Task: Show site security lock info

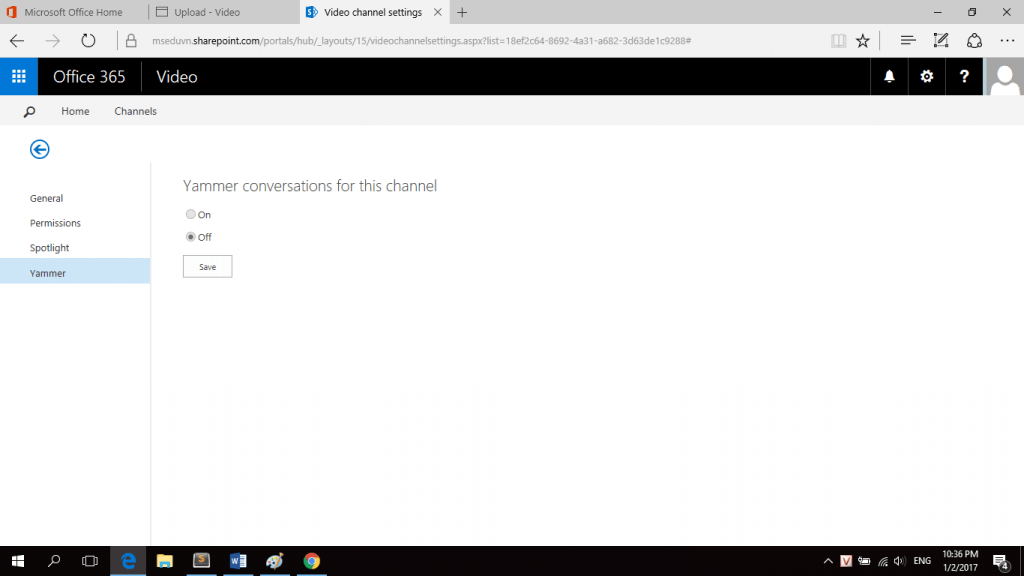Action: 131,40
